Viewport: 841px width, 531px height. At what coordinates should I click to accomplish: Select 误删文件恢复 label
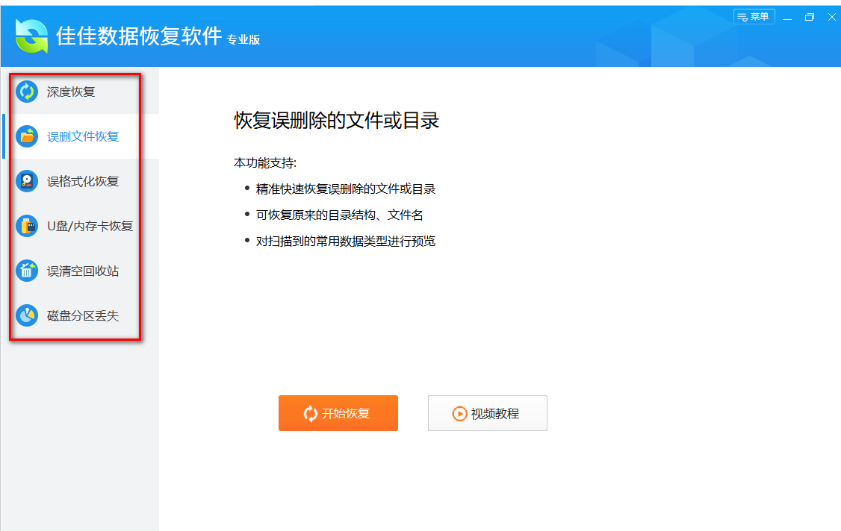click(x=83, y=137)
